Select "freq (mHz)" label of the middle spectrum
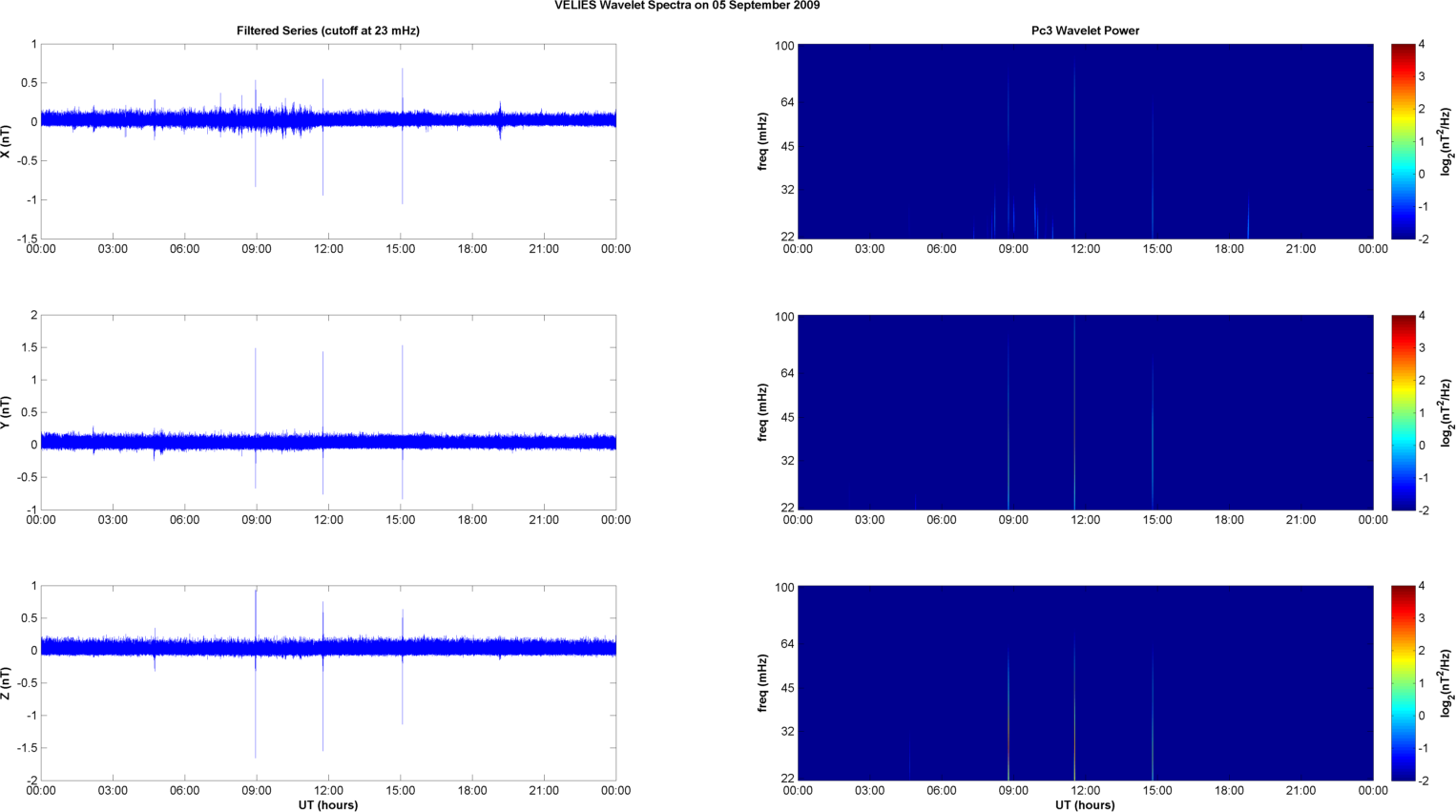The width and height of the screenshot is (1456, 812). (762, 412)
